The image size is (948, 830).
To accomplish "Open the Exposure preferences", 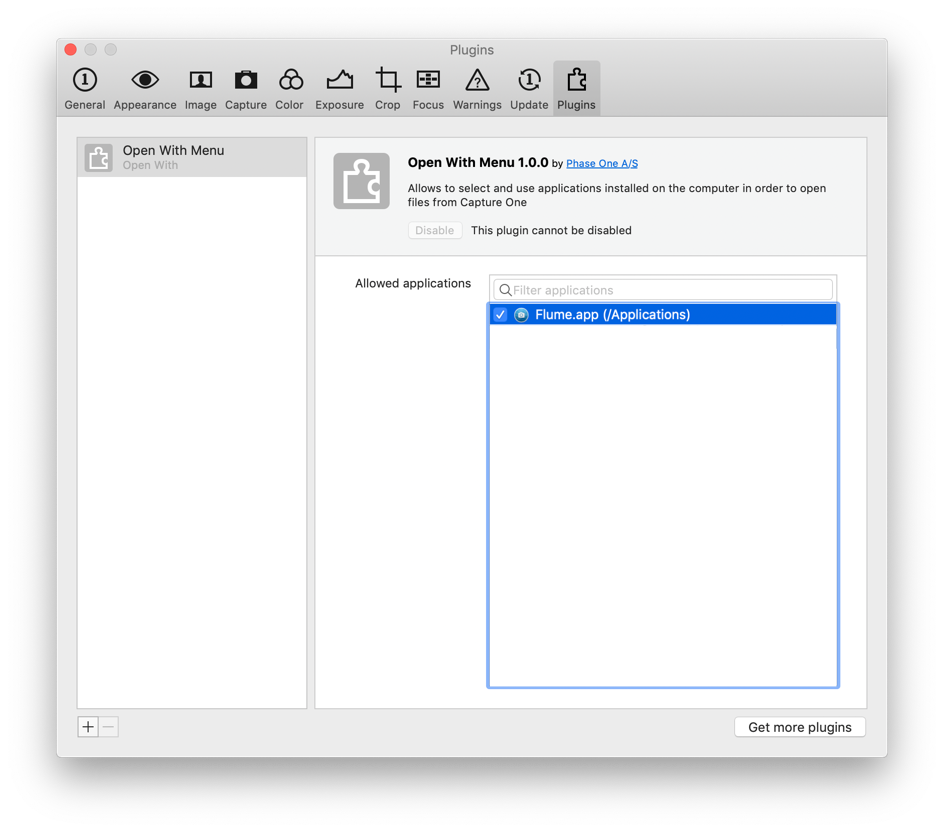I will (339, 89).
